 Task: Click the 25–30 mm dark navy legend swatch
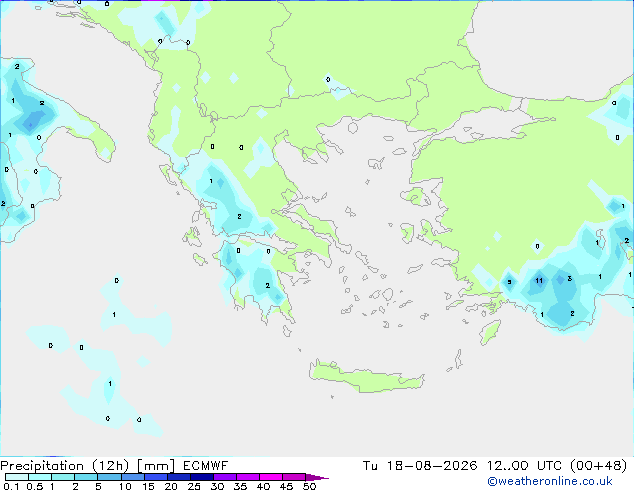(x=202, y=477)
